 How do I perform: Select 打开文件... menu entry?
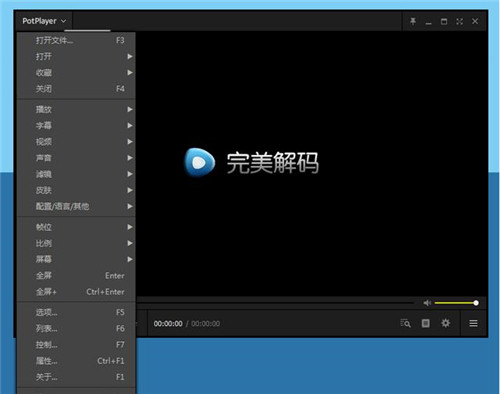click(x=76, y=40)
